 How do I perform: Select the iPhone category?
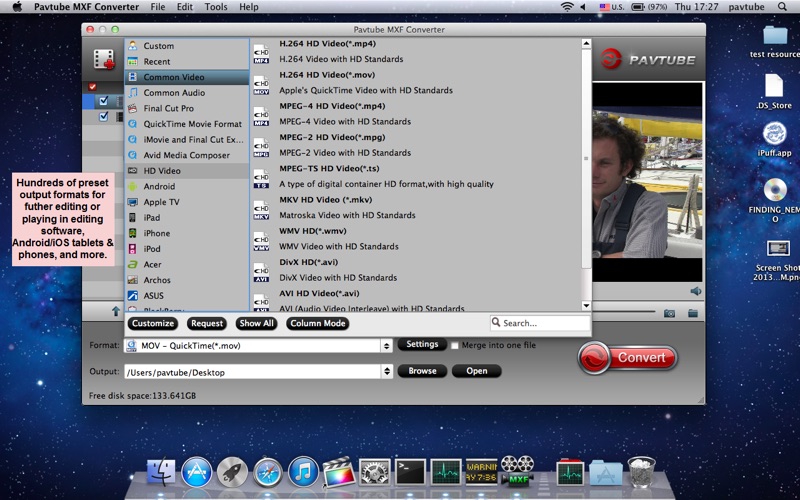(x=187, y=233)
